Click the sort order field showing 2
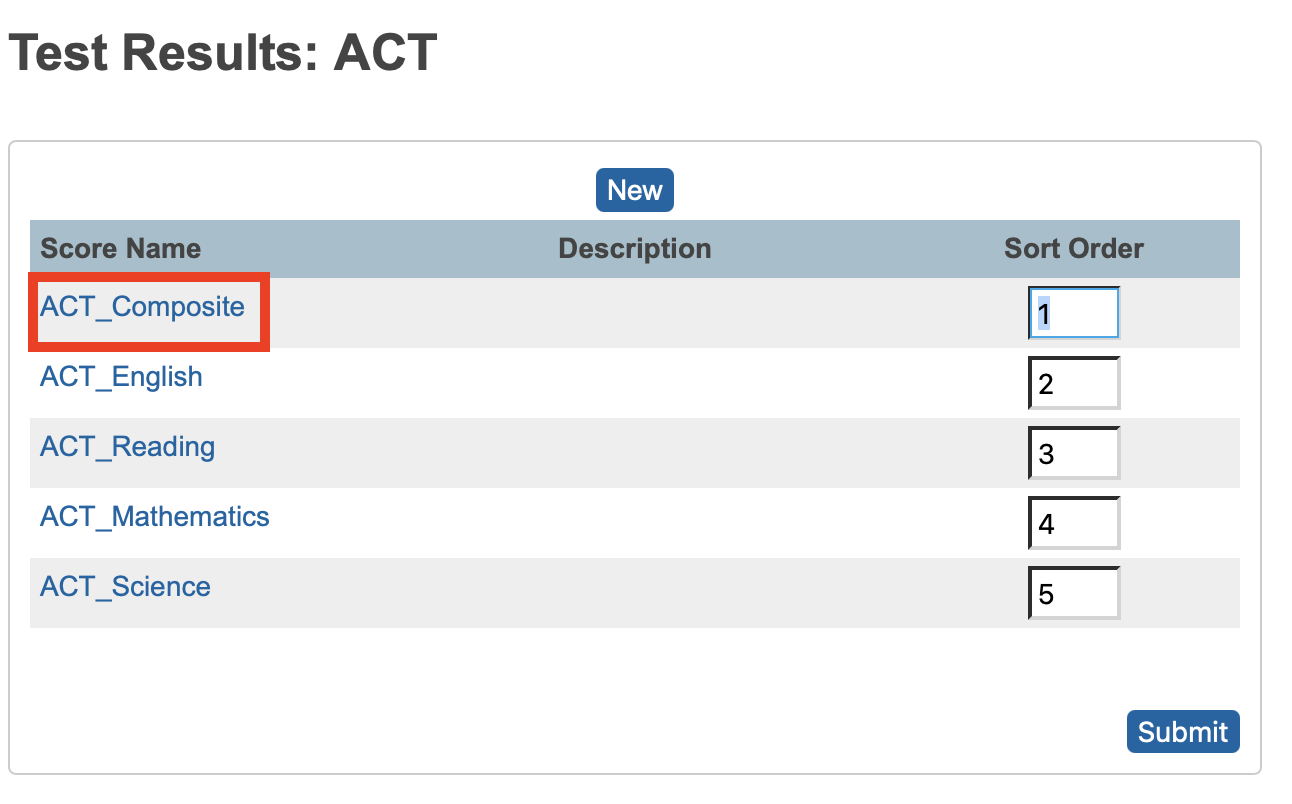 coord(1073,383)
